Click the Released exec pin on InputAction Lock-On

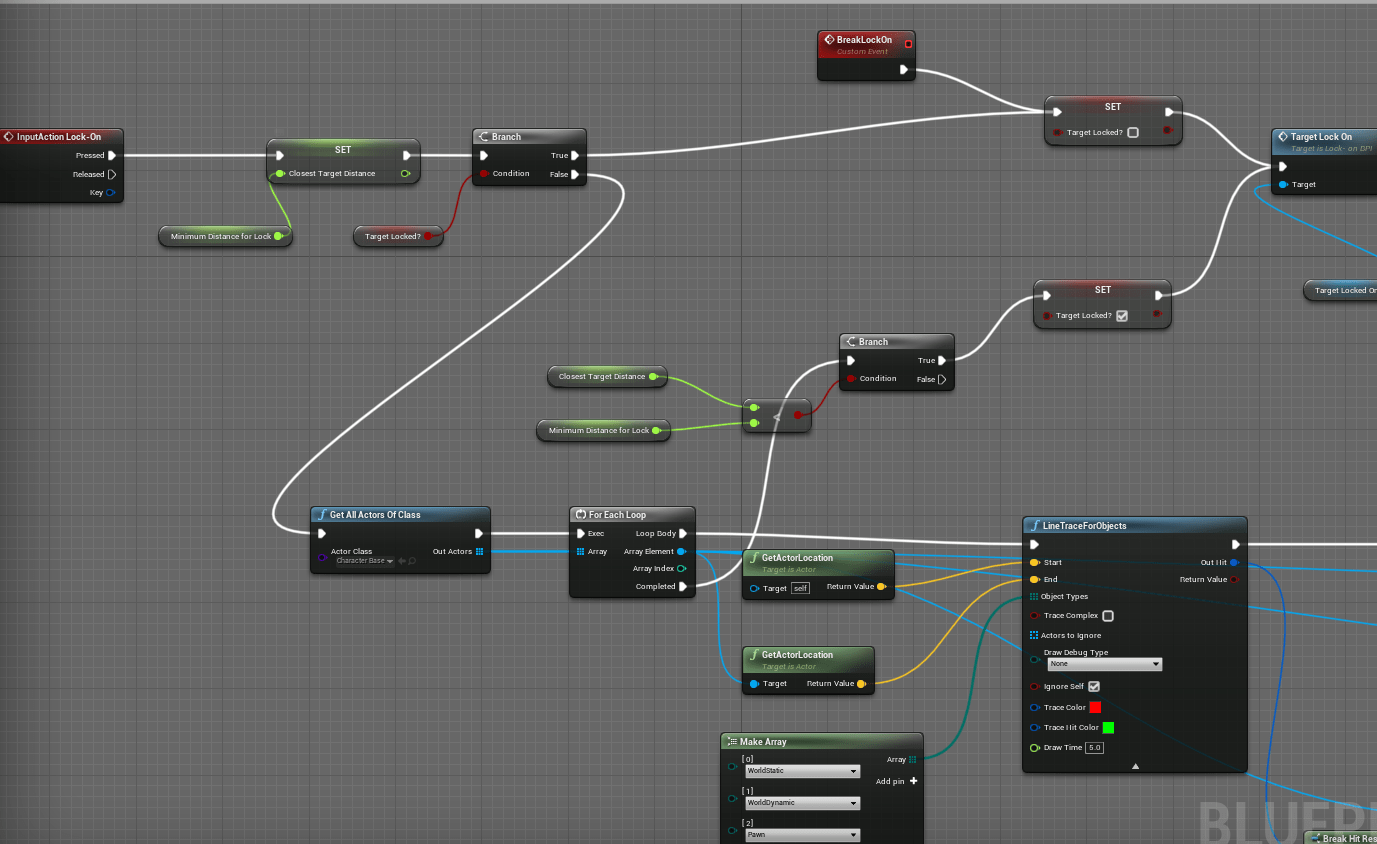coord(112,174)
